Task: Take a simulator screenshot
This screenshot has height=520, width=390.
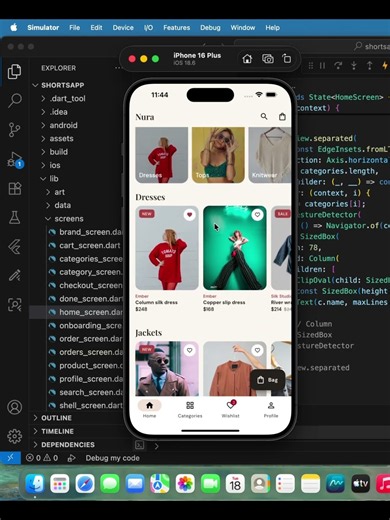Action: (x=268, y=59)
